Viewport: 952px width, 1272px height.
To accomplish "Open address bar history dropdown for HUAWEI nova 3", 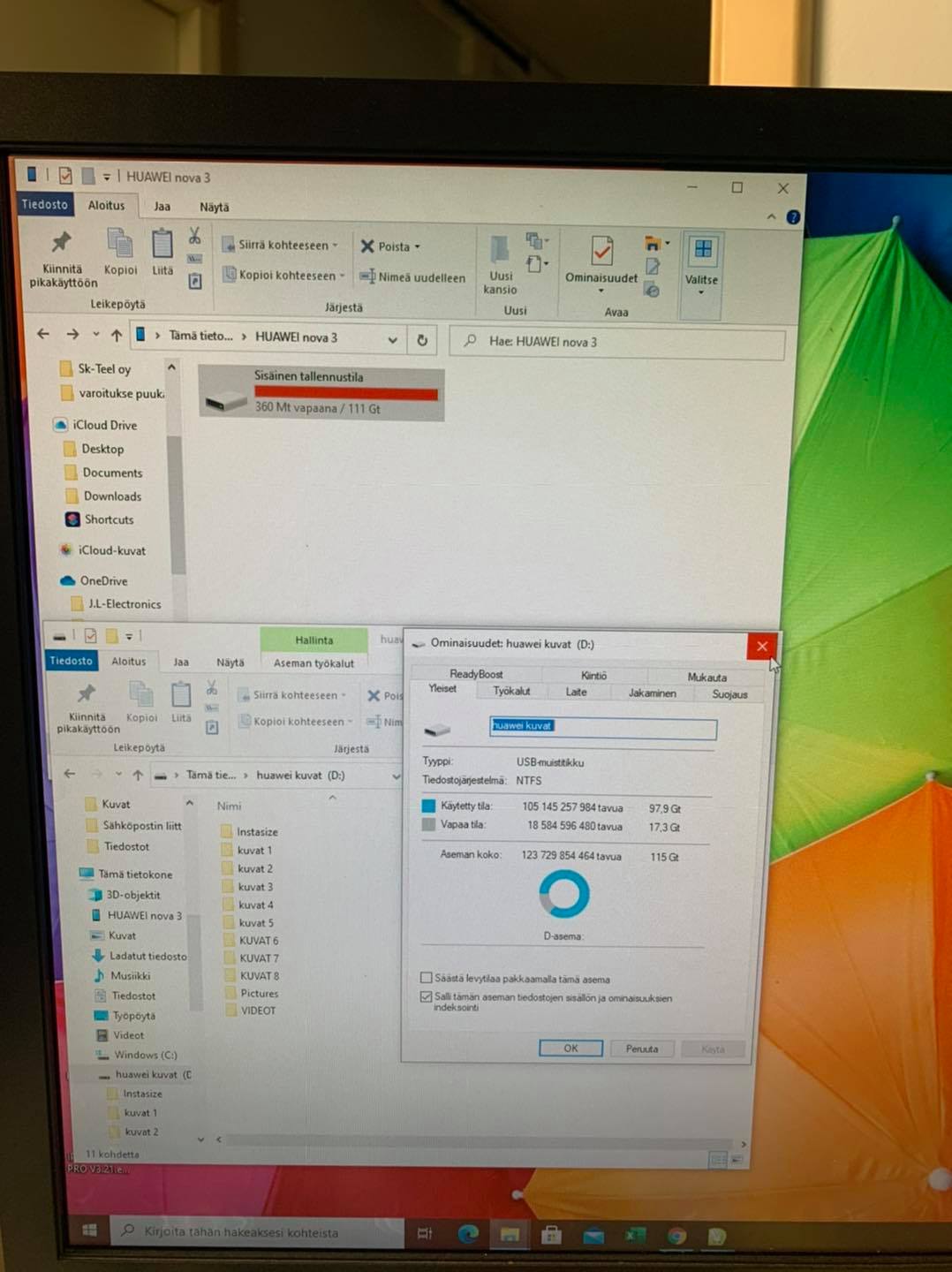I will click(392, 339).
